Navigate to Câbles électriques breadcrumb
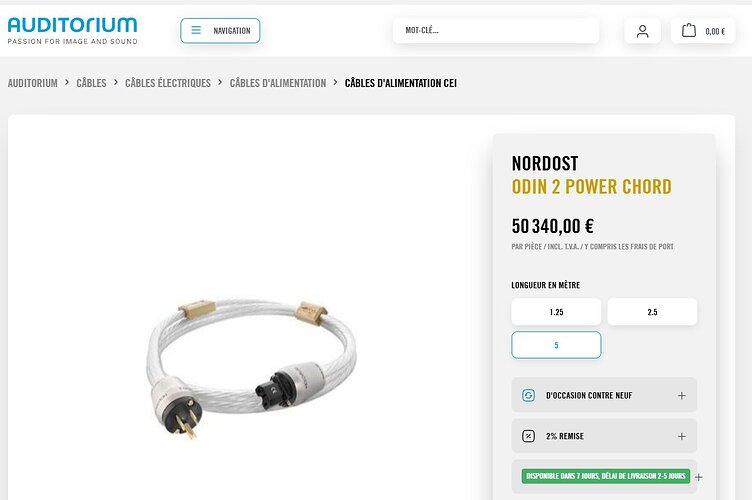 coord(168,83)
